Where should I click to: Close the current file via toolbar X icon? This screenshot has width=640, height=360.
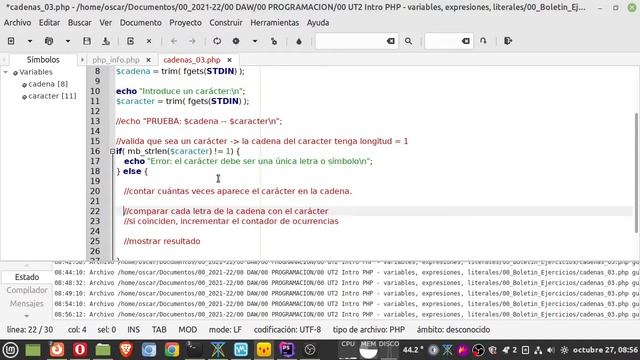pyautogui.click(x=149, y=41)
